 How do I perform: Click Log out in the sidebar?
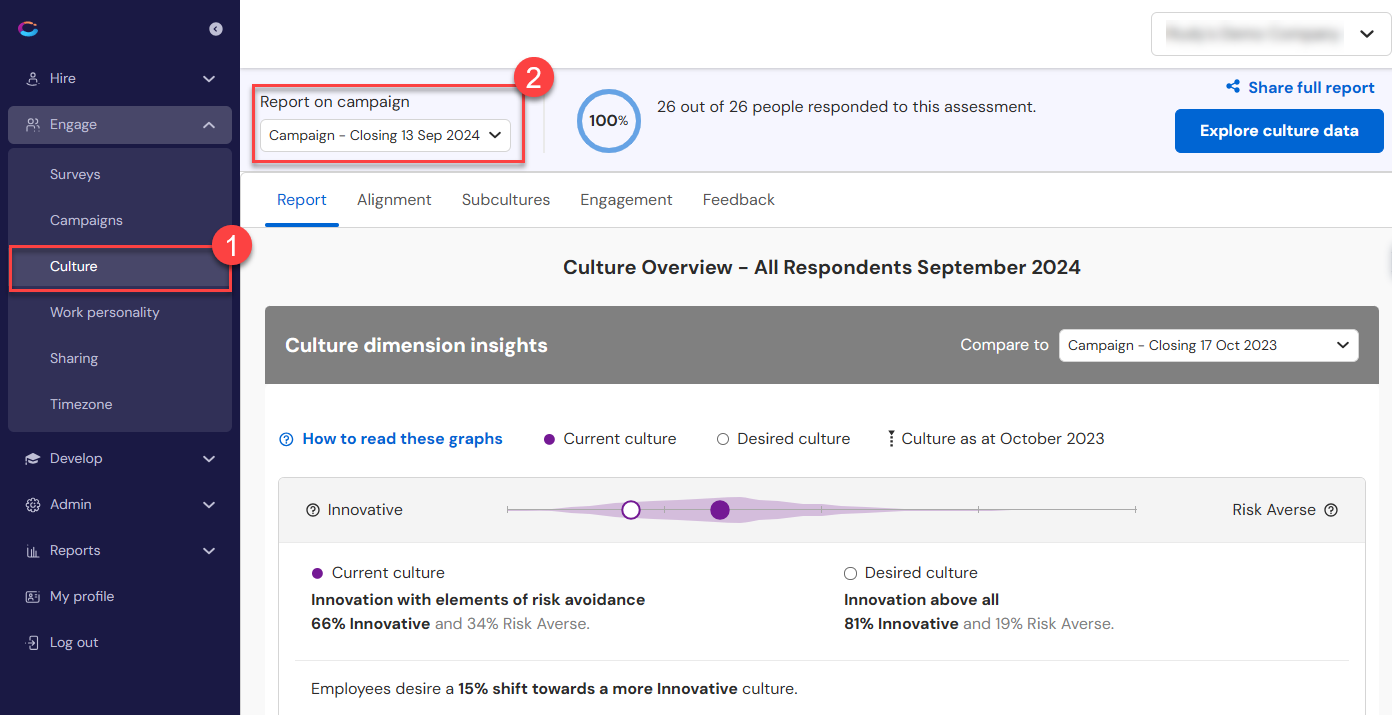(74, 643)
